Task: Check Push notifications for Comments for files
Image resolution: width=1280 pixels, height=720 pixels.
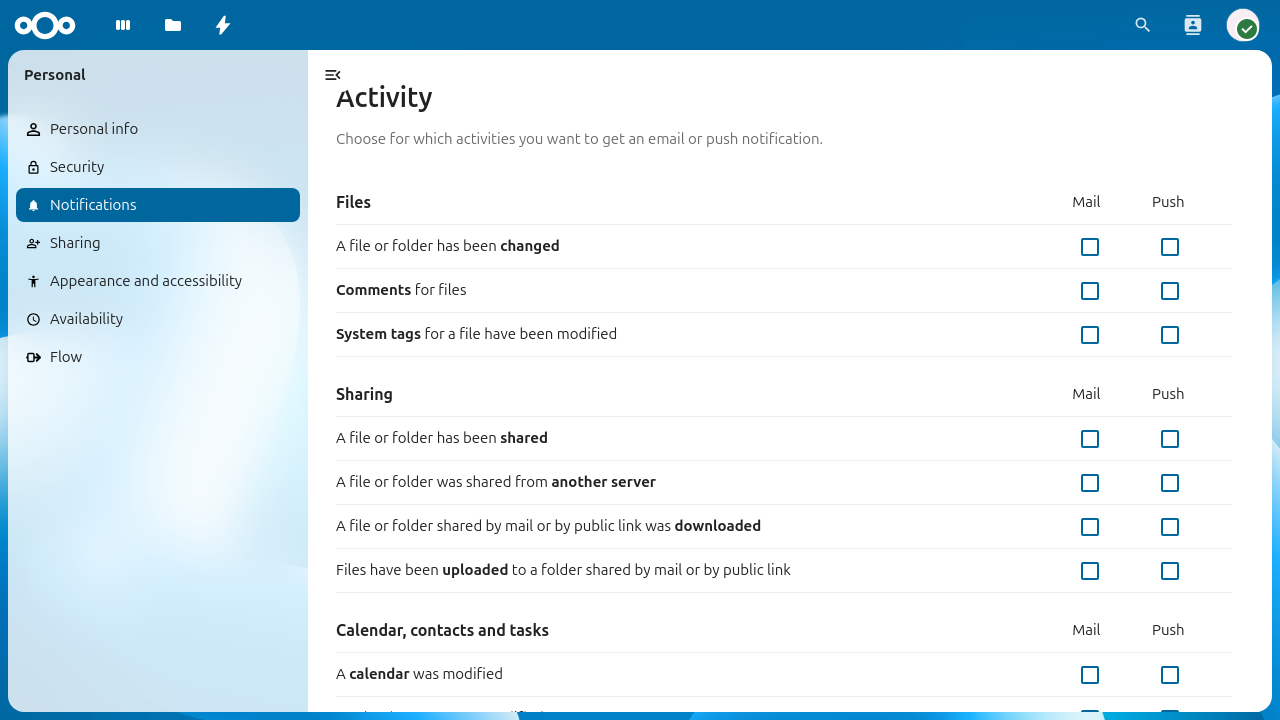Action: tap(1170, 291)
